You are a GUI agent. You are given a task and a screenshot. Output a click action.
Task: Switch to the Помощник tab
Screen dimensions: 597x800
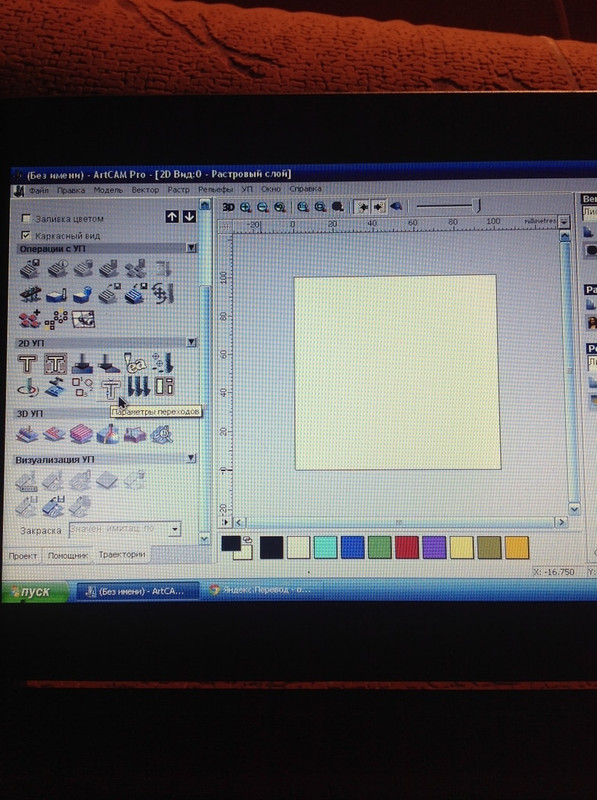tap(67, 555)
